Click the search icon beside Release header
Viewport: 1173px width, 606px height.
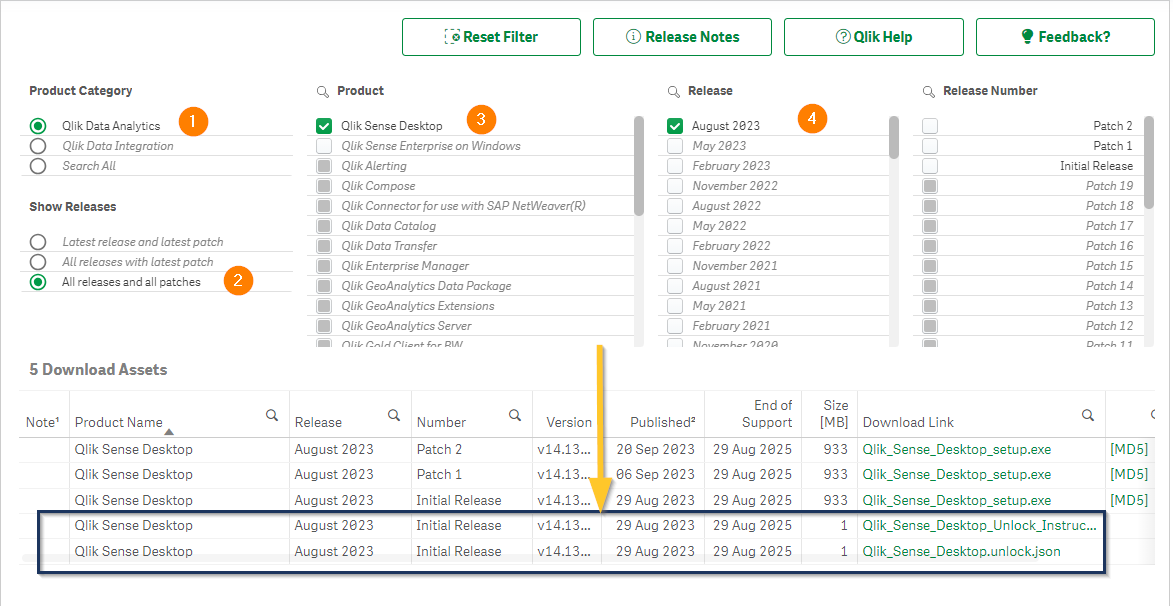coord(674,91)
